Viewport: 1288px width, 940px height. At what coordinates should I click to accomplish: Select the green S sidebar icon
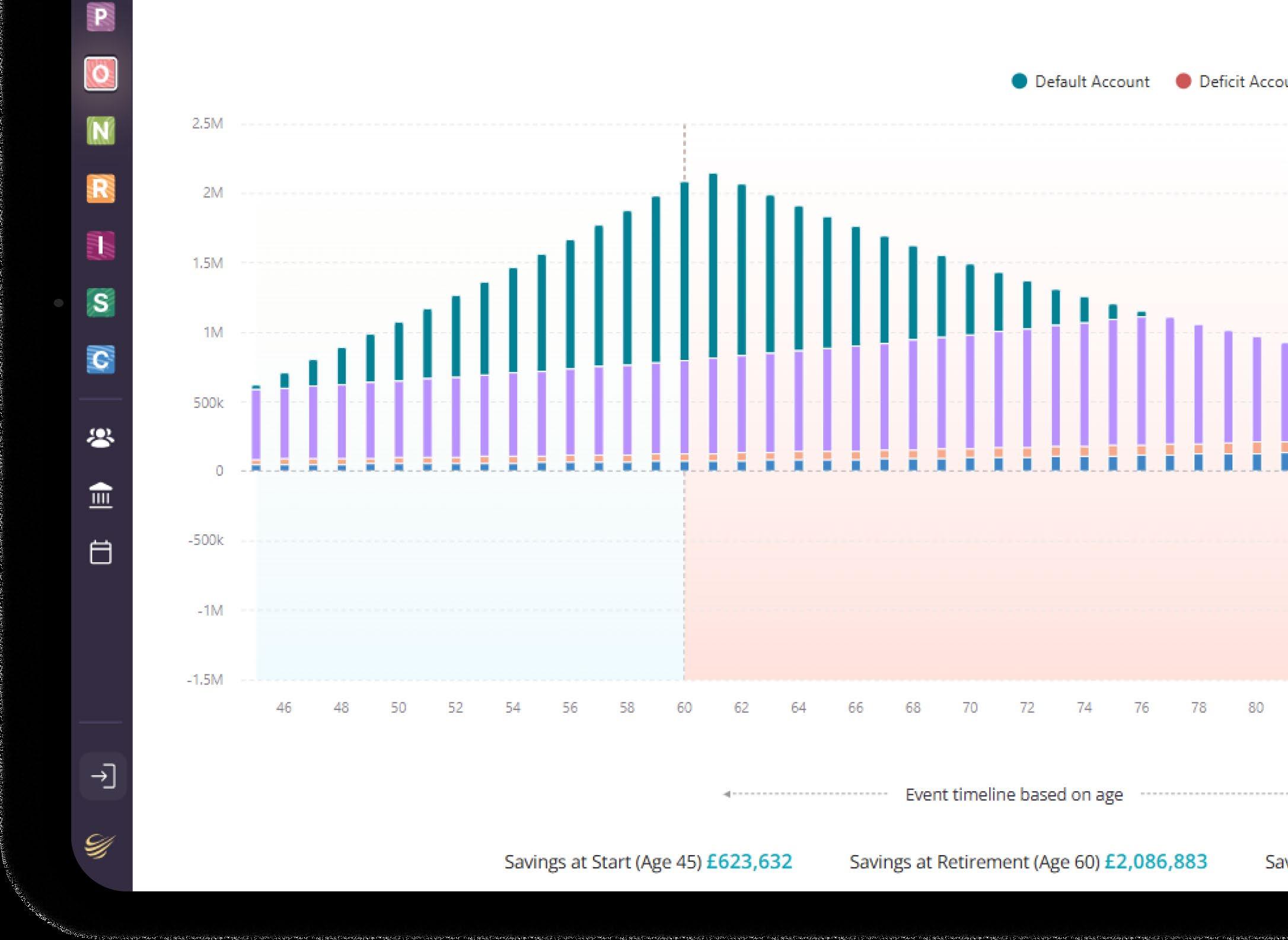pyautogui.click(x=100, y=302)
